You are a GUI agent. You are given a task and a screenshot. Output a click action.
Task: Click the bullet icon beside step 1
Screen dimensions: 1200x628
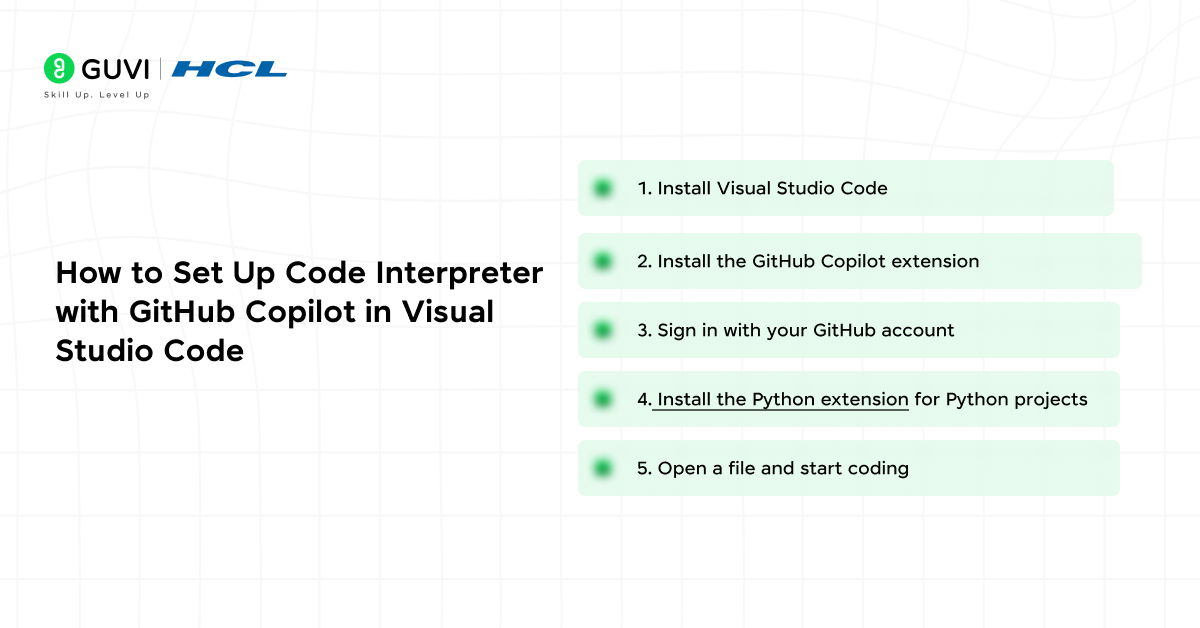point(602,187)
